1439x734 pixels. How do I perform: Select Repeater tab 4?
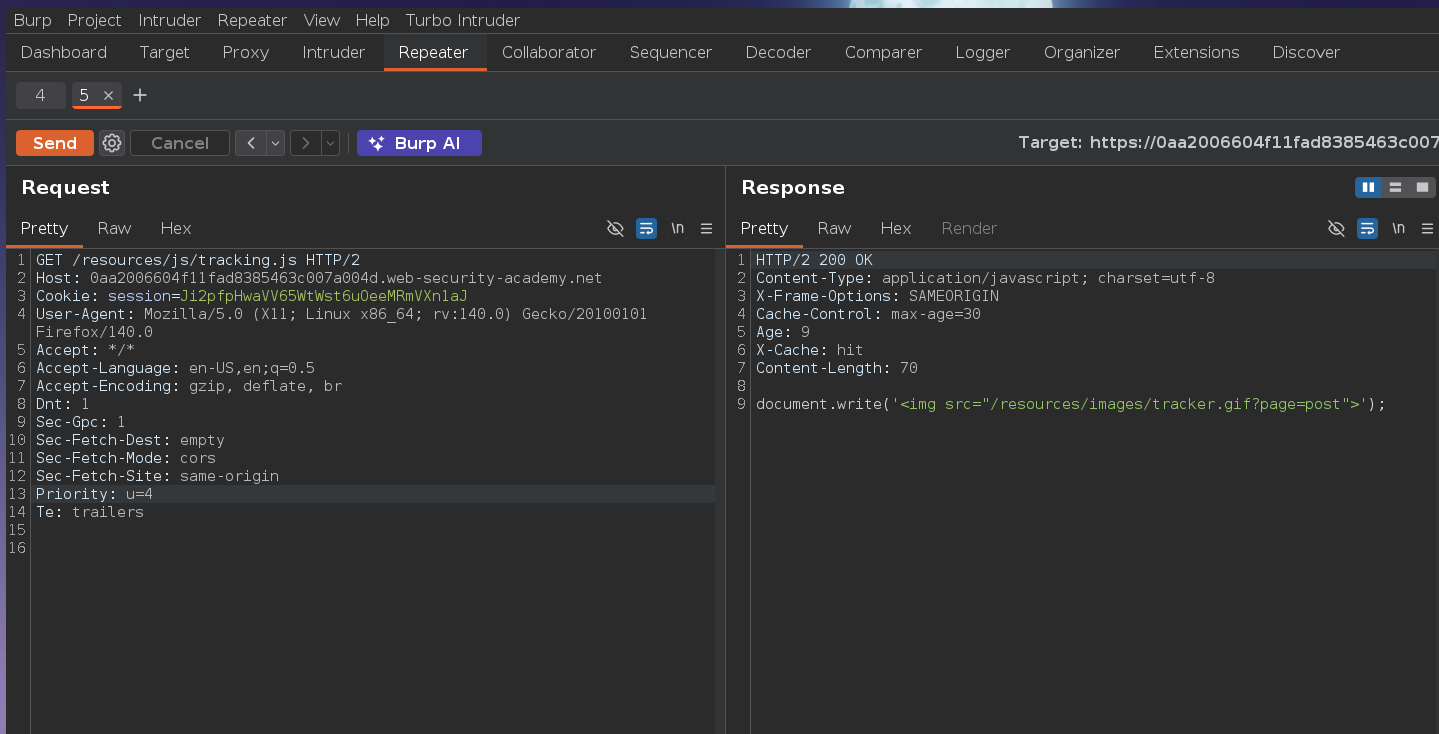40,95
